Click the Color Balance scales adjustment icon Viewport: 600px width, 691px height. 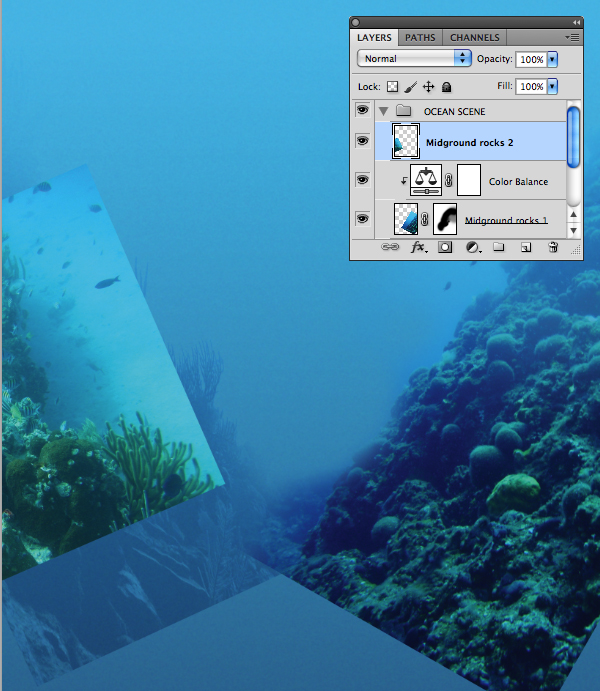click(426, 180)
